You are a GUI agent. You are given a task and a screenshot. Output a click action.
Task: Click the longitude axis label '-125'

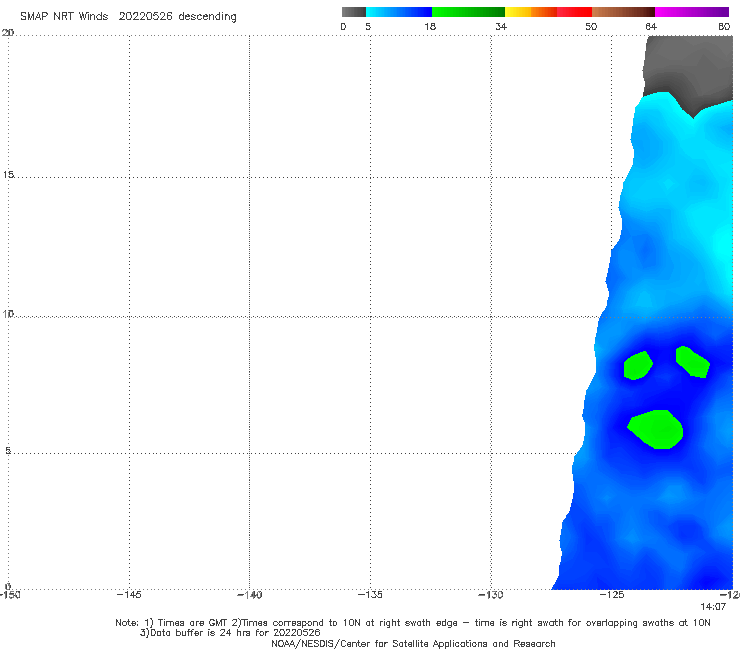[x=612, y=595]
